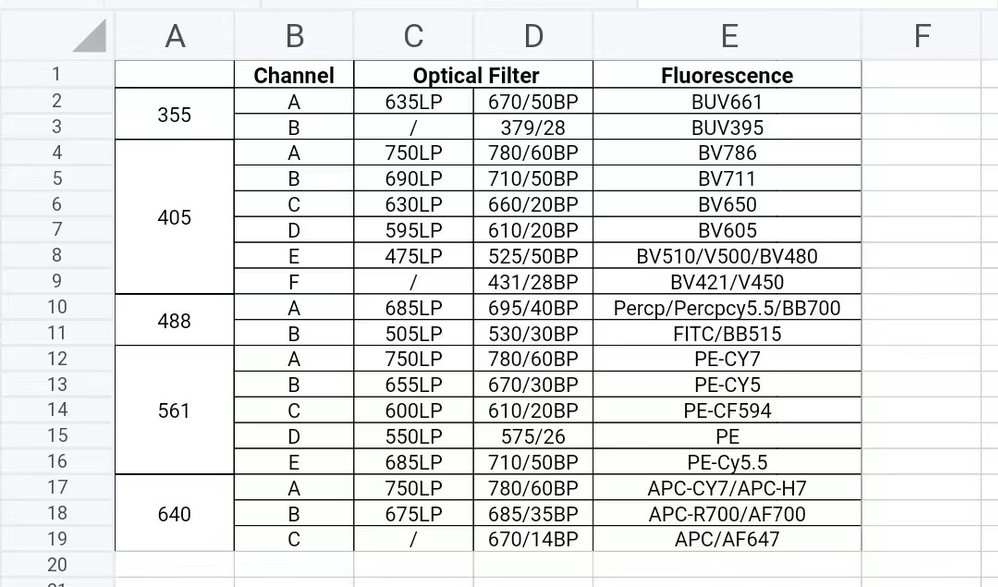Select column A header
This screenshot has height=587, width=998.
pos(175,36)
